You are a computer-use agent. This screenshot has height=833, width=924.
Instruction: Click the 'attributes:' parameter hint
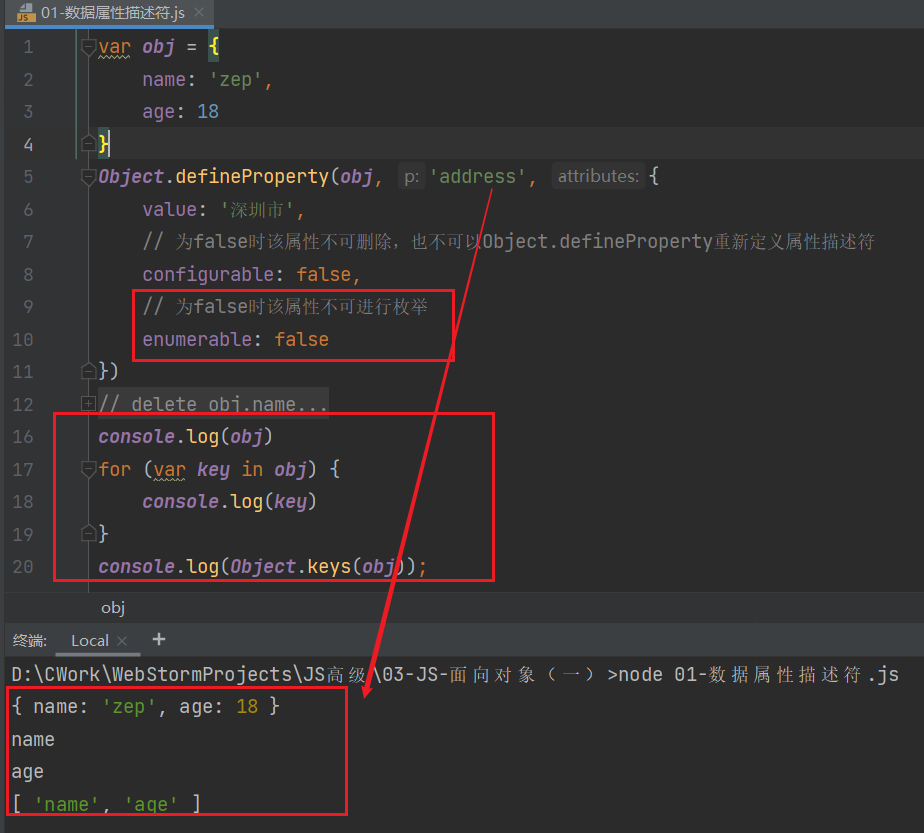point(598,176)
